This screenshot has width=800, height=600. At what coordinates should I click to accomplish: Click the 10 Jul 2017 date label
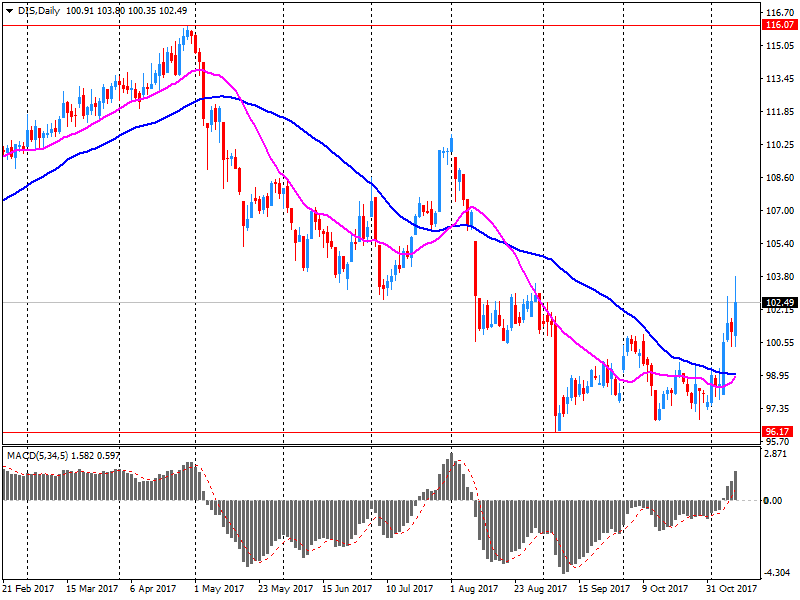(x=410, y=589)
